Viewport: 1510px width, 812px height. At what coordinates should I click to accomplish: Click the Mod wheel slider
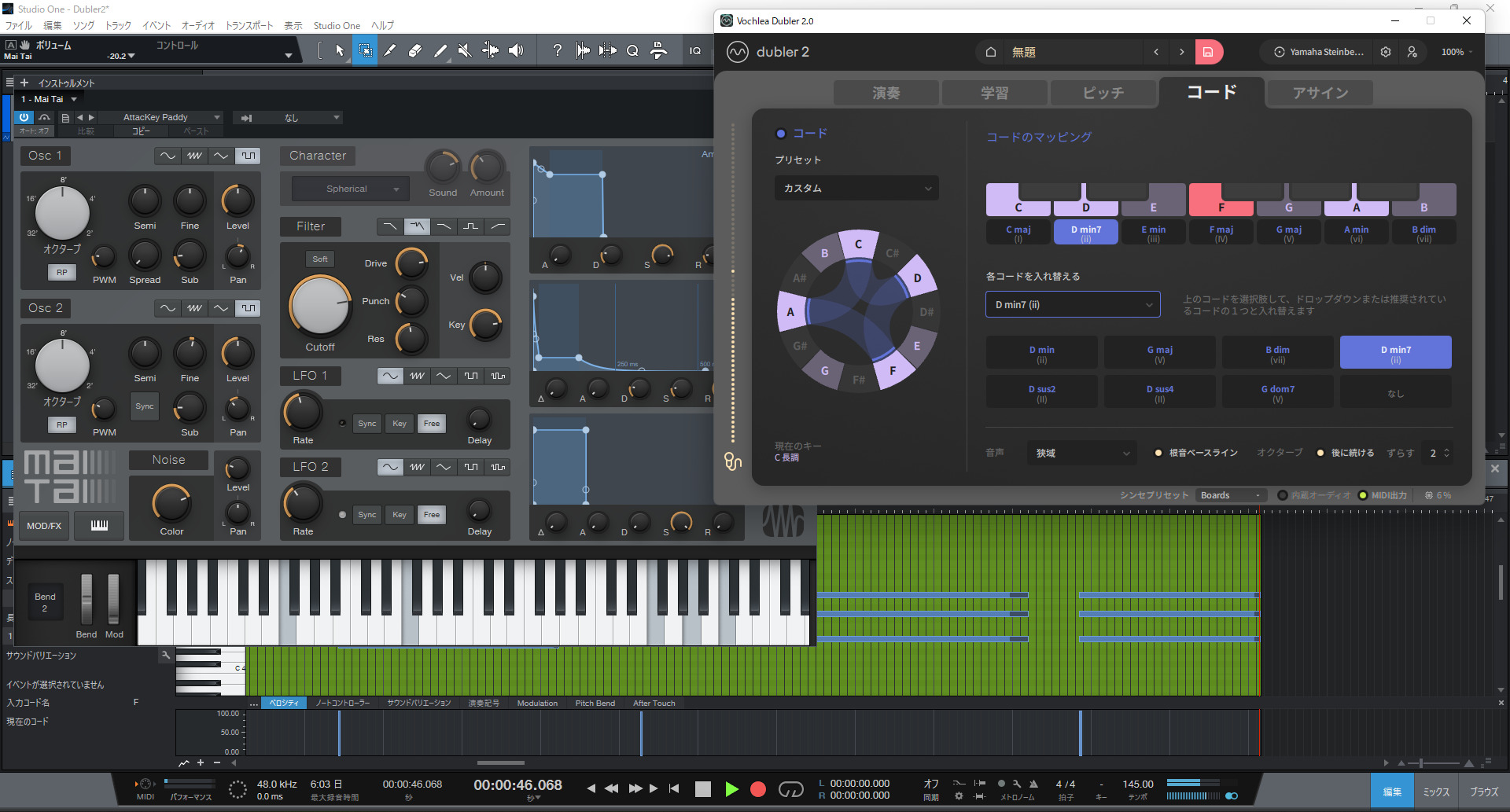click(113, 599)
